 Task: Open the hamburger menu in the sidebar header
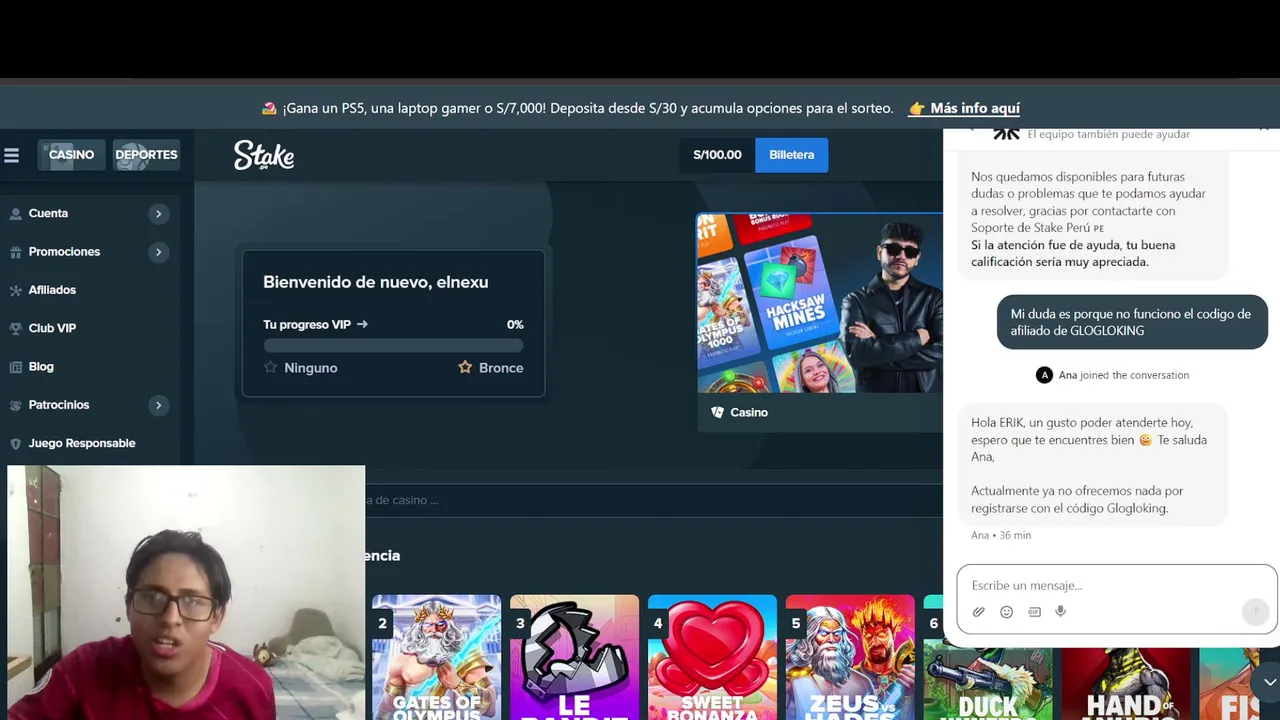point(12,155)
